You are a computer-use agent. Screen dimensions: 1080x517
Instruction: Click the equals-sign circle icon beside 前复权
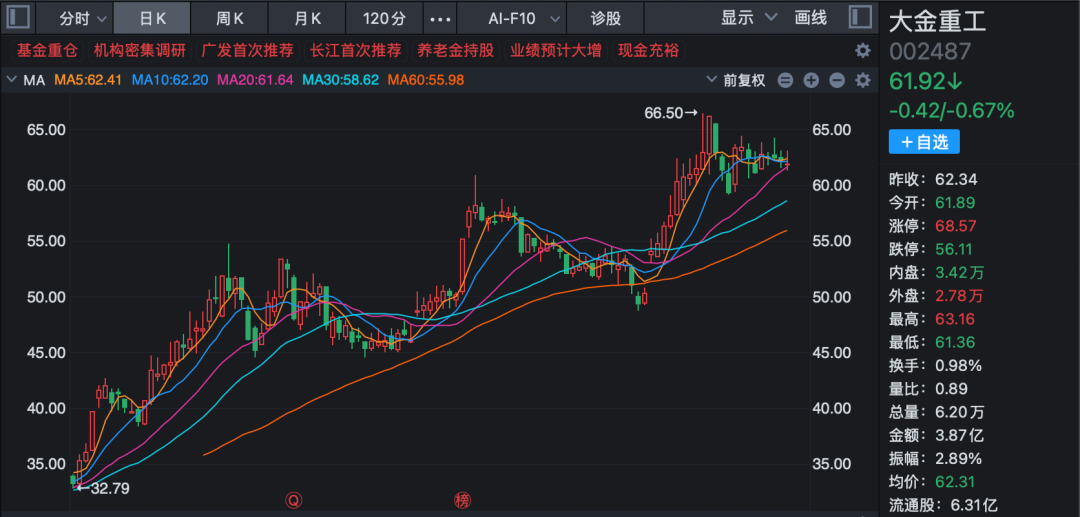click(x=785, y=80)
